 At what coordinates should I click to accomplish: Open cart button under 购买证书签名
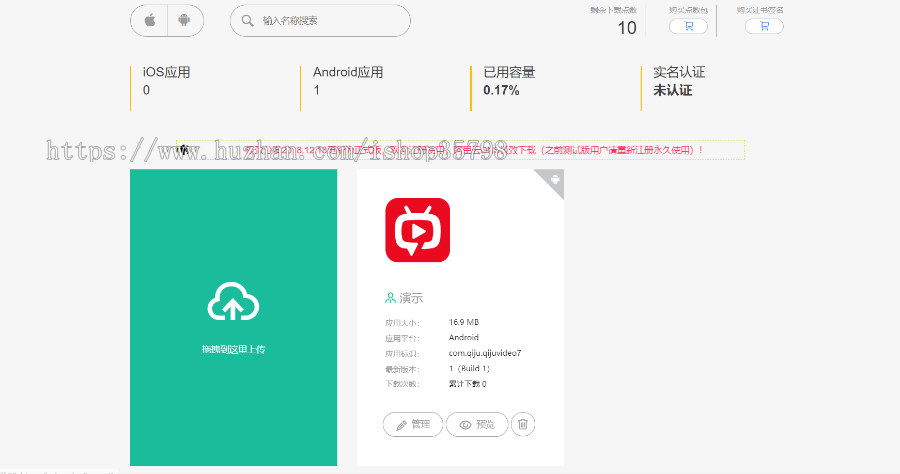coord(764,27)
